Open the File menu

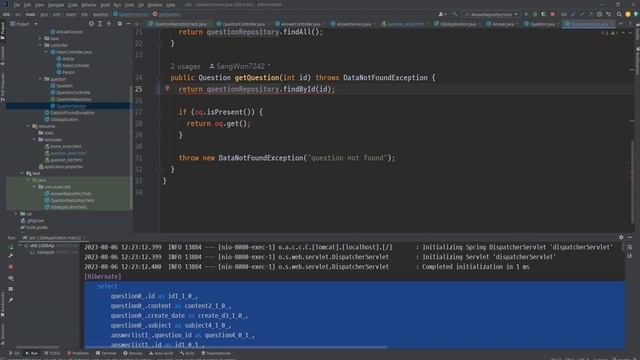pos(17,5)
